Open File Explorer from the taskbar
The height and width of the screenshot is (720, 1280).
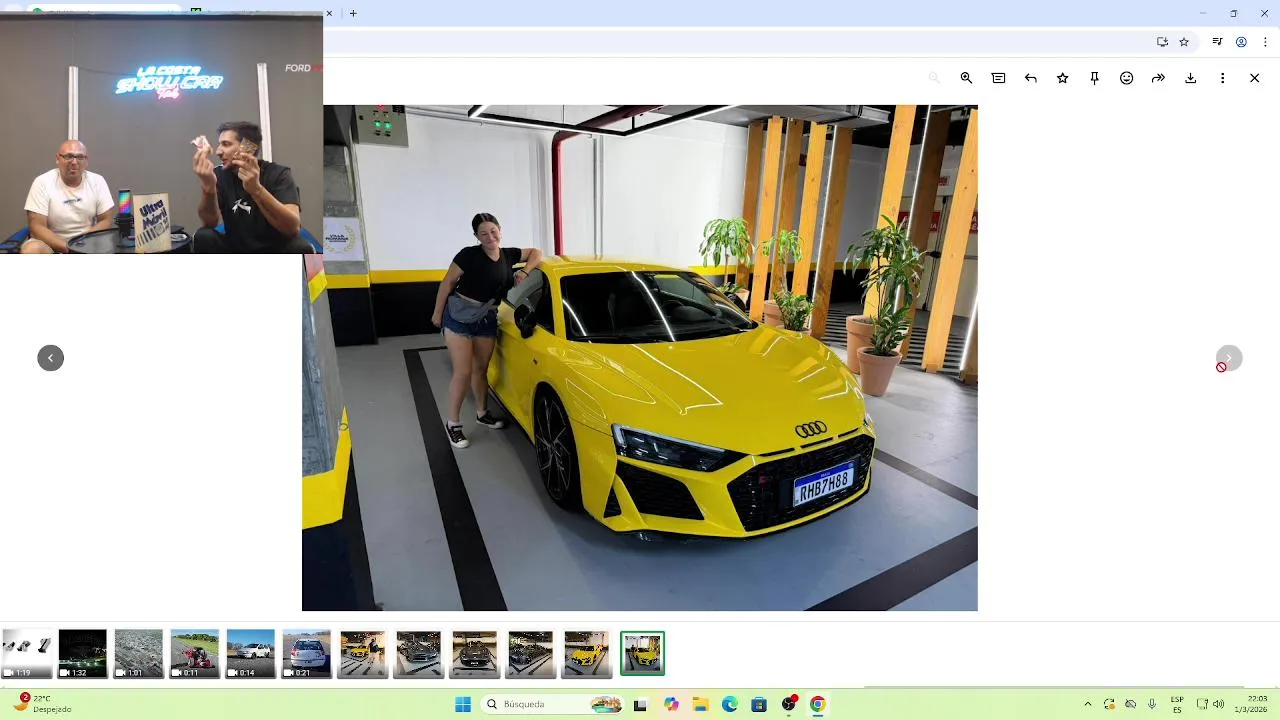point(700,704)
